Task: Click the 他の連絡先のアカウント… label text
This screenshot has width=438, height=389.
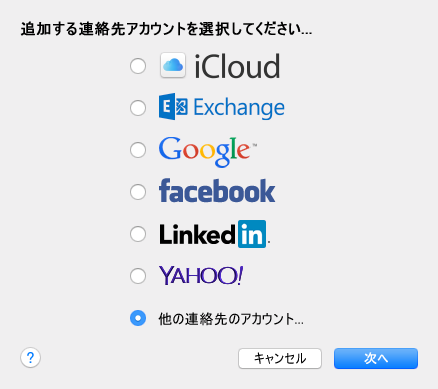Action: (x=231, y=319)
